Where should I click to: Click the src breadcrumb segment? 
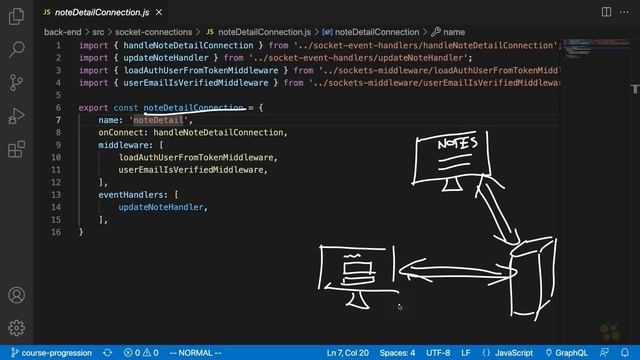click(x=98, y=32)
